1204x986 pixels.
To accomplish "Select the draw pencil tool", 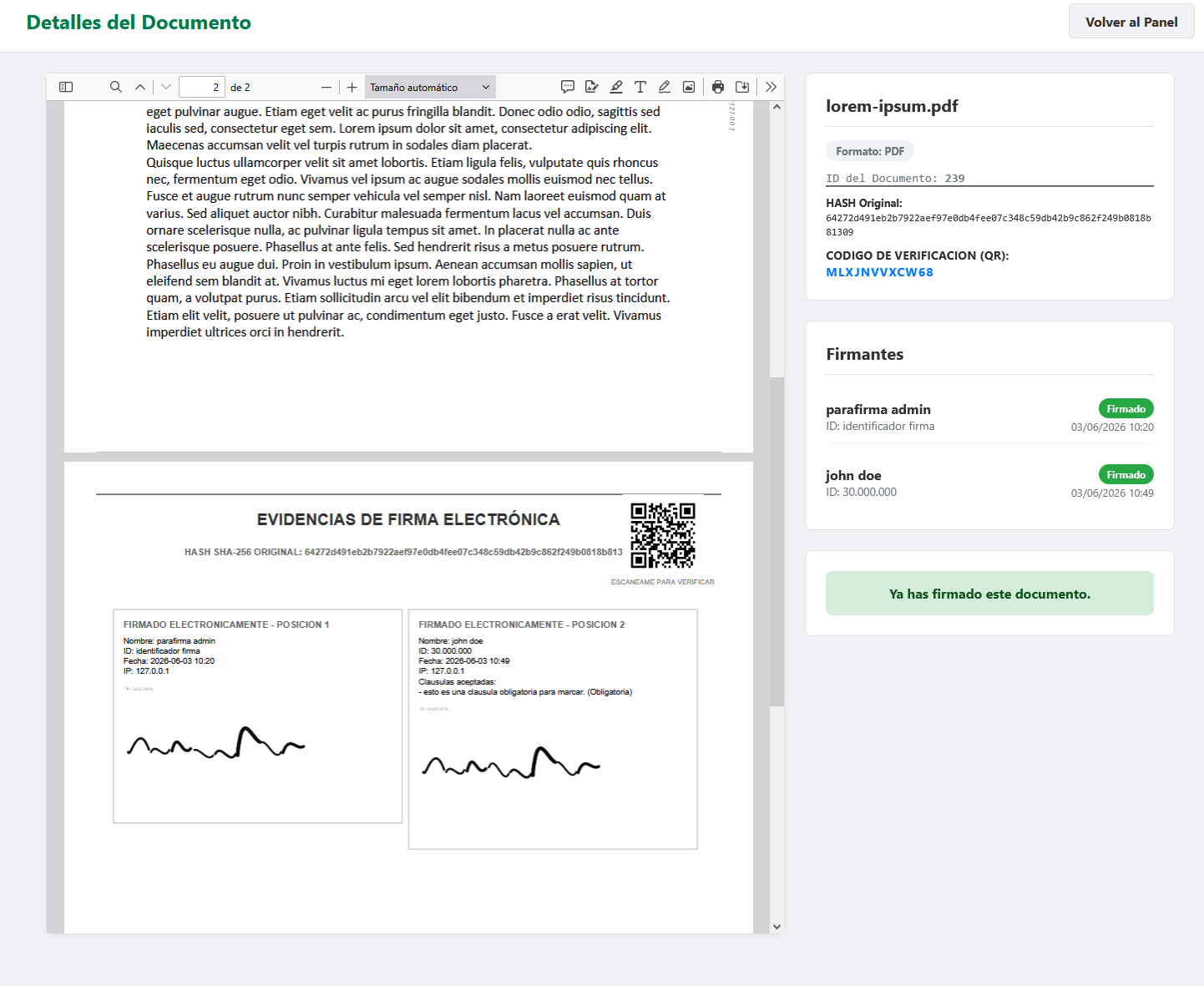I will coord(665,87).
